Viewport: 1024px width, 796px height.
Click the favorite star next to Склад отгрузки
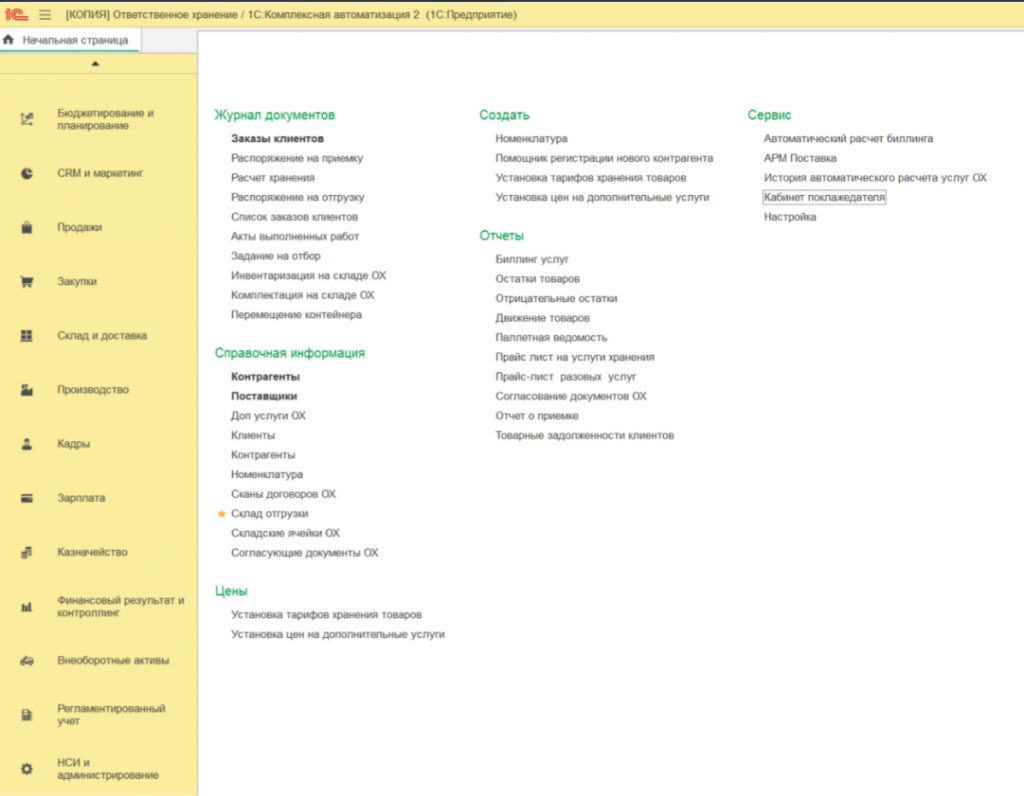click(221, 514)
